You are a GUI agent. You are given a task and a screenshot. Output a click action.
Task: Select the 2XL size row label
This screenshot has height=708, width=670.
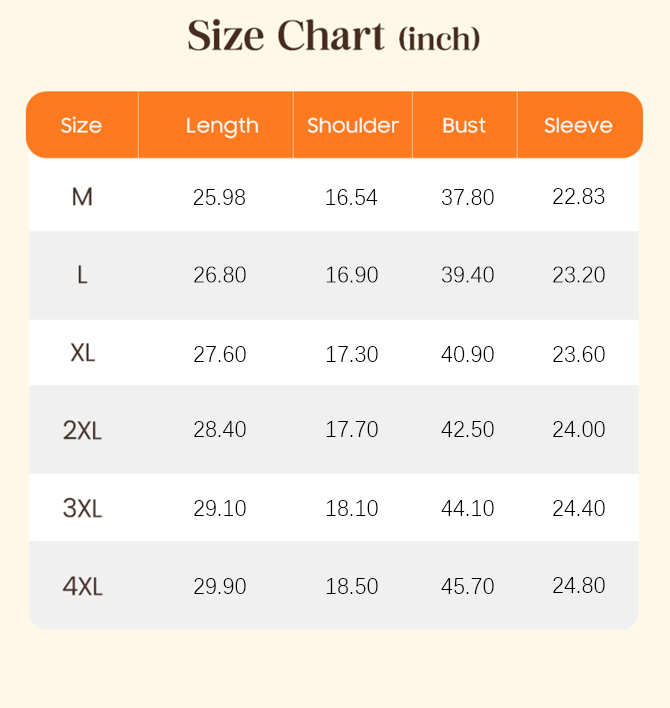click(82, 430)
